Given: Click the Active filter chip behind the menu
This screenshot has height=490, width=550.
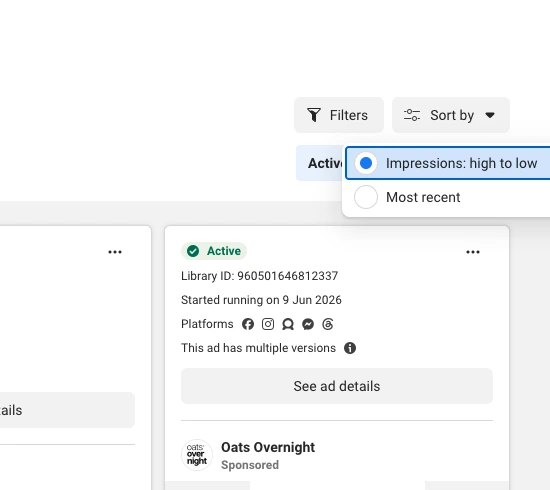Looking at the screenshot, I should tap(320, 163).
